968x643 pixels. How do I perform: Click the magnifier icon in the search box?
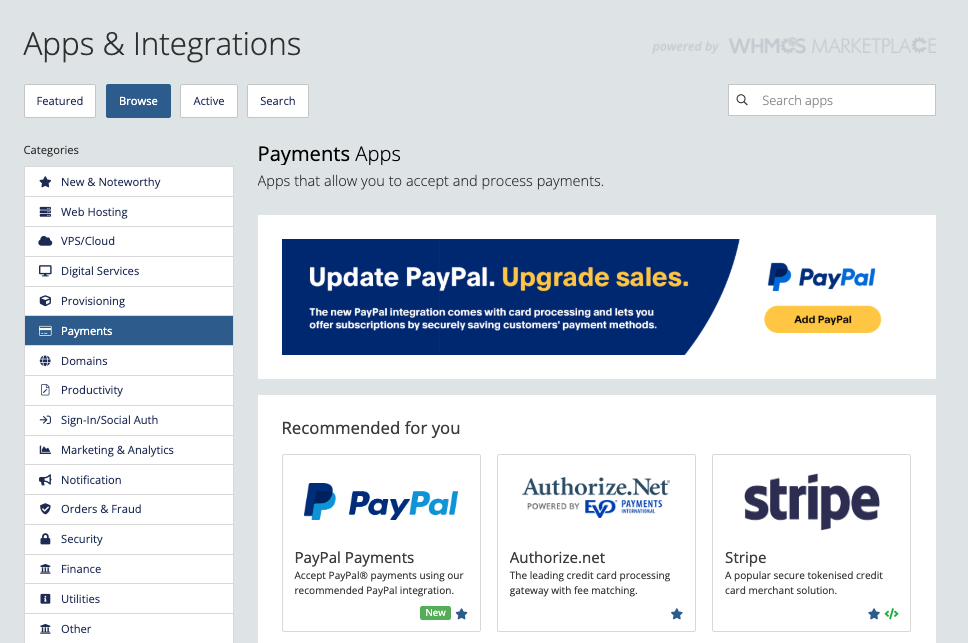tap(742, 100)
